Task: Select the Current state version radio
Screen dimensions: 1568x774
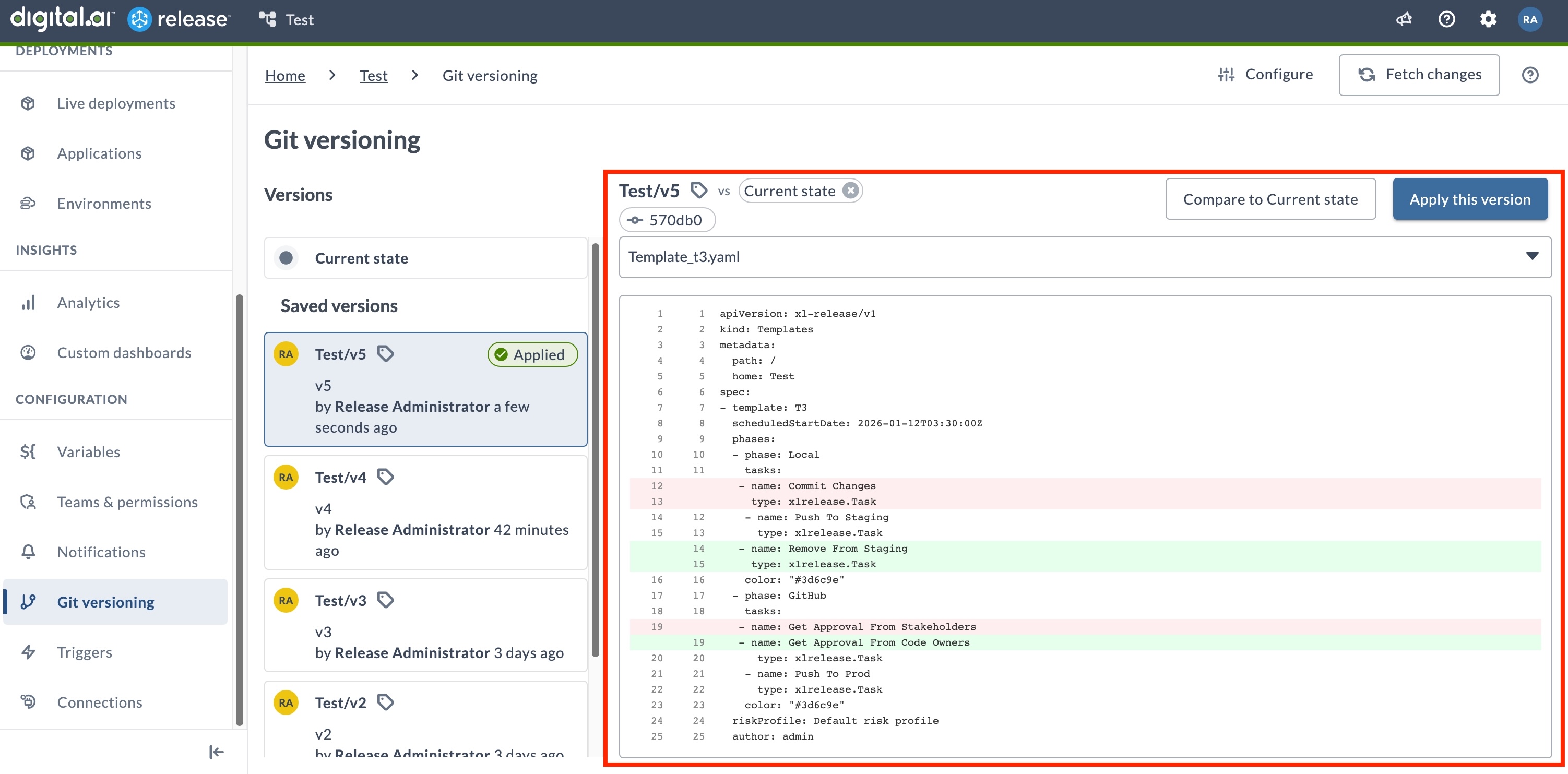Action: click(286, 257)
